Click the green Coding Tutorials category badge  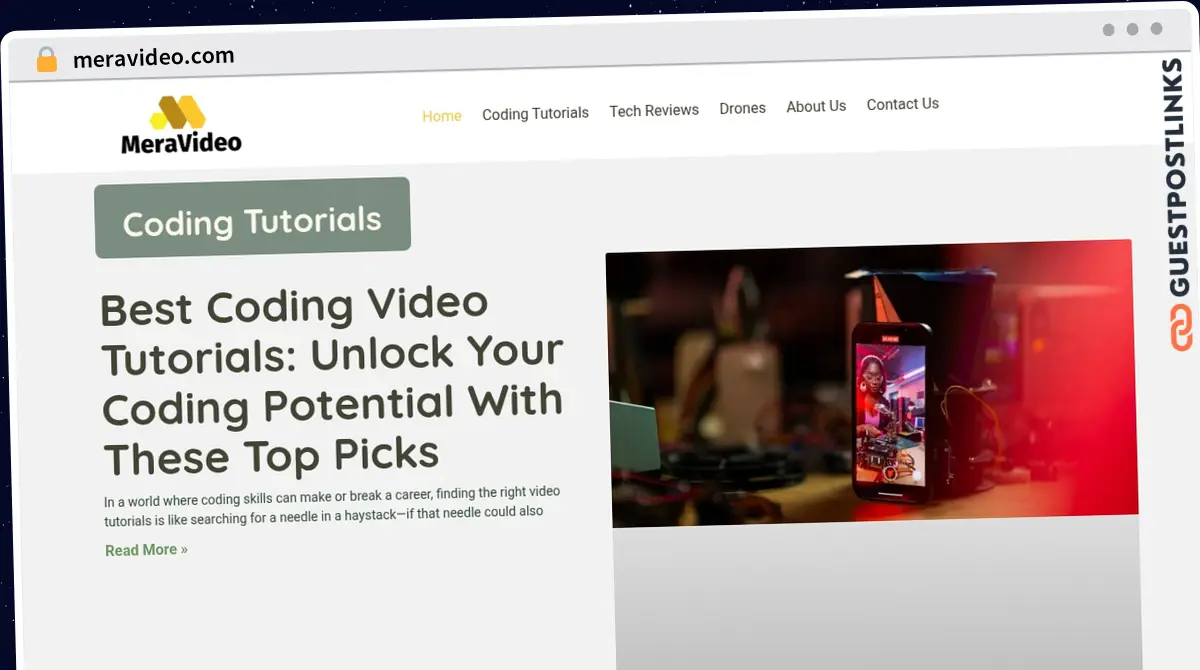coord(252,218)
